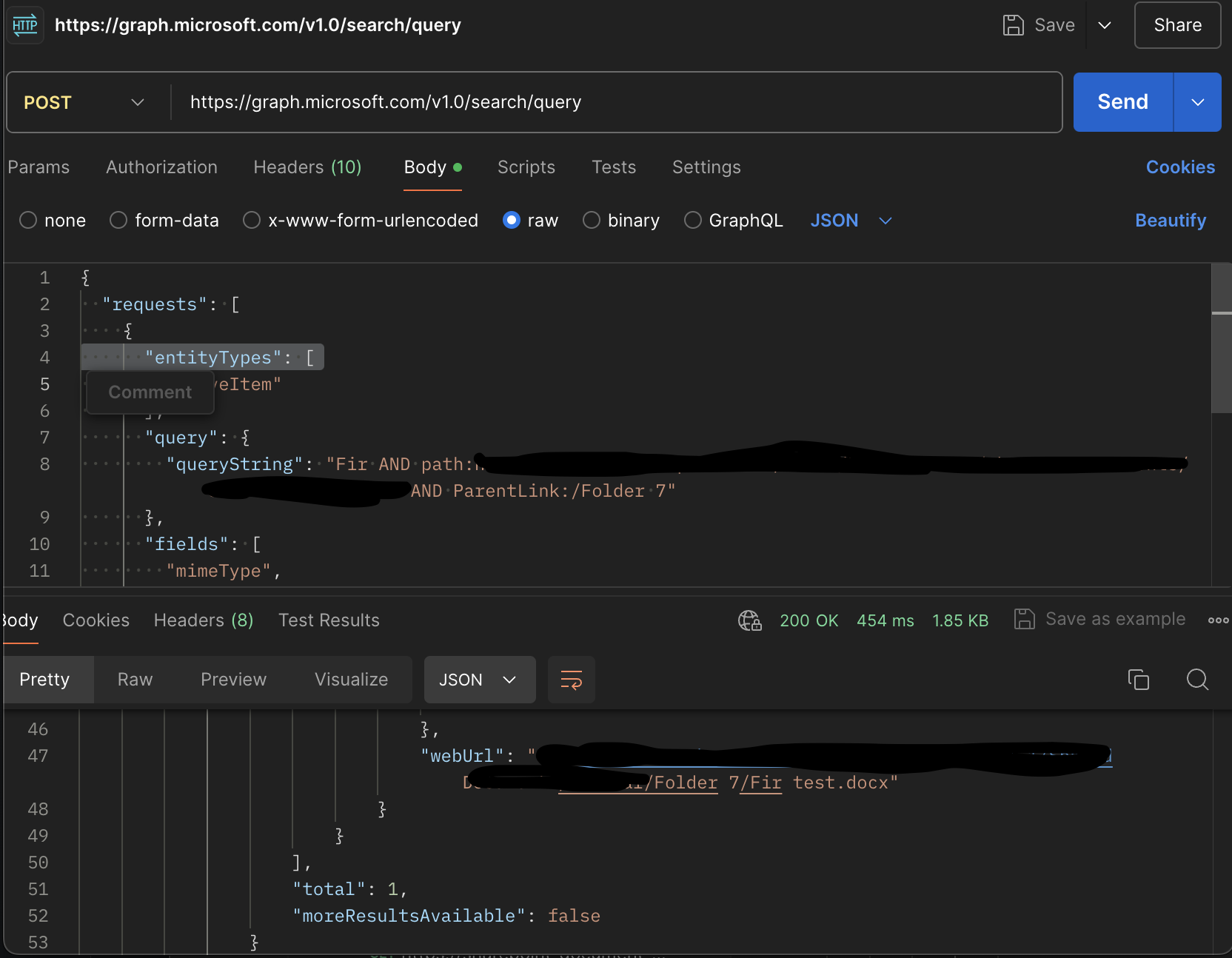This screenshot has width=1232, height=958.
Task: Open the Headers (10) request tab
Action: click(x=307, y=167)
